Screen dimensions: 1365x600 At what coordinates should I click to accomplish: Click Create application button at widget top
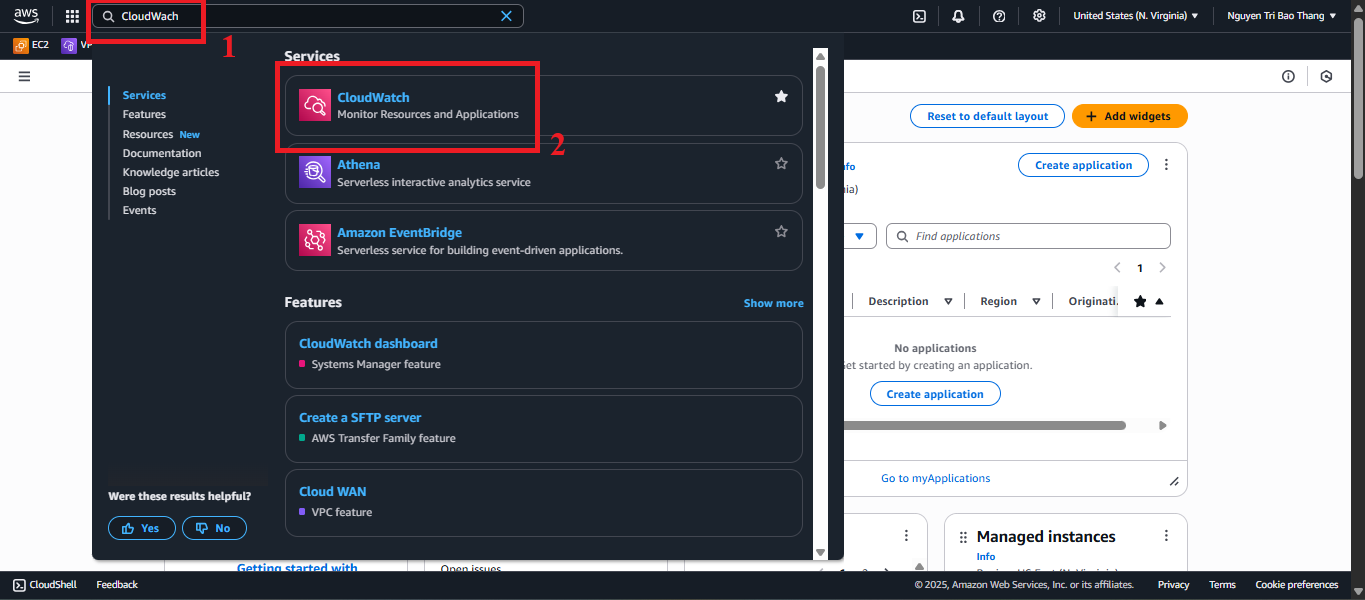tap(1083, 165)
